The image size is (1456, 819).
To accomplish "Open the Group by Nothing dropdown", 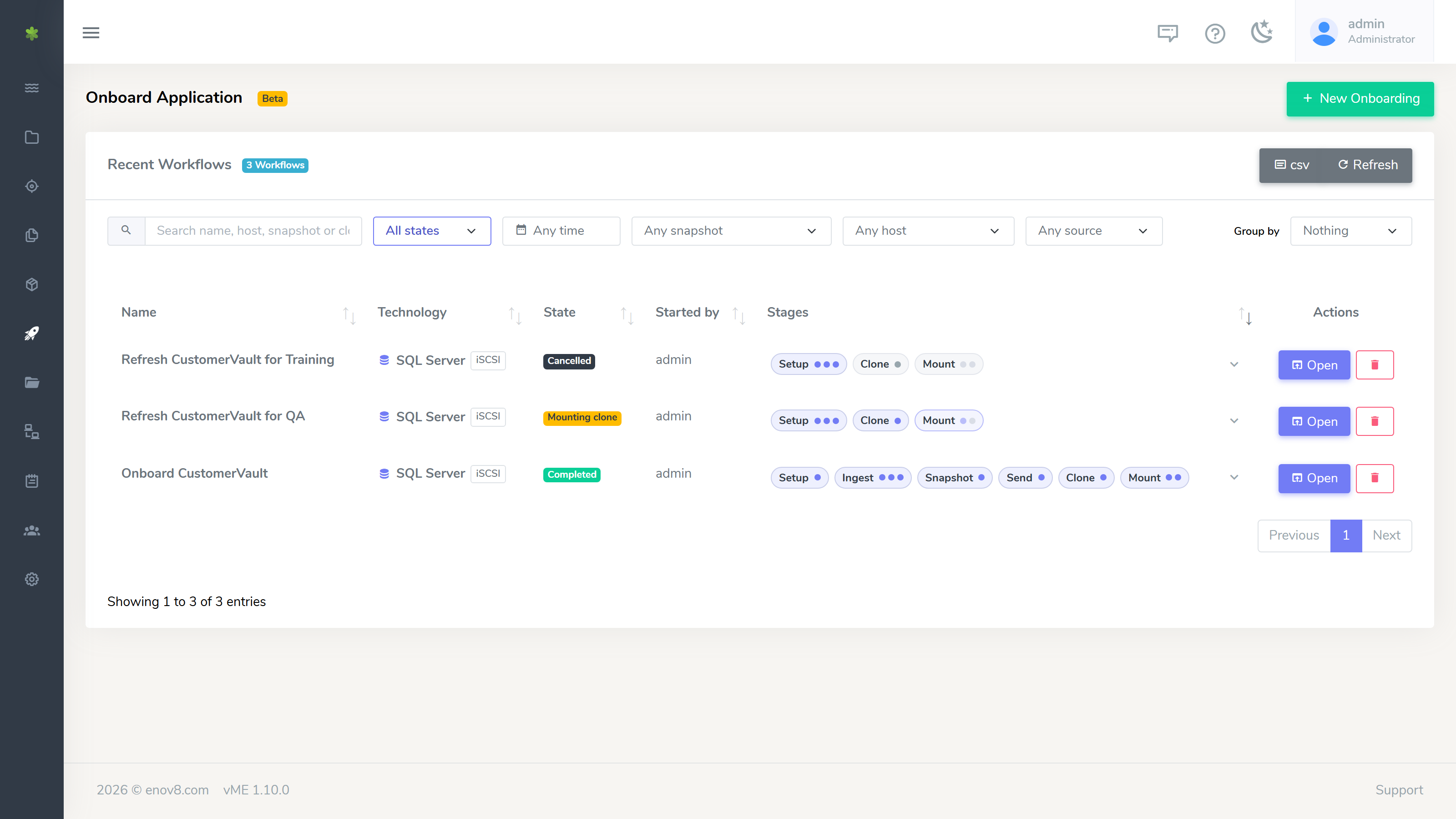I will [x=1351, y=231].
